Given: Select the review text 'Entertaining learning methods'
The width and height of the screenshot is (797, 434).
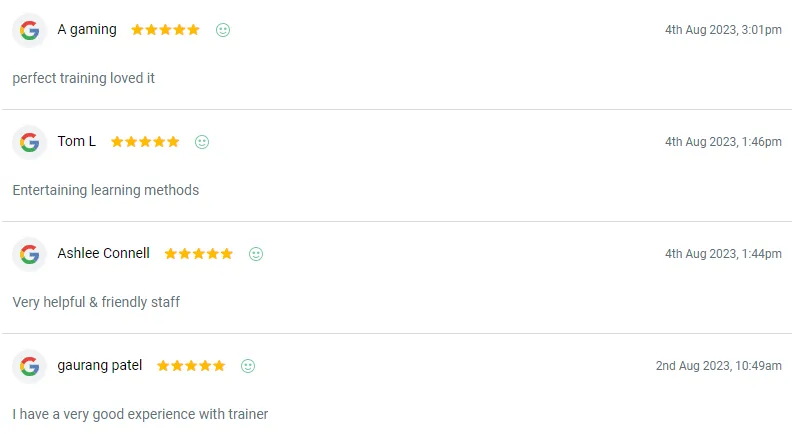Looking at the screenshot, I should coord(106,190).
